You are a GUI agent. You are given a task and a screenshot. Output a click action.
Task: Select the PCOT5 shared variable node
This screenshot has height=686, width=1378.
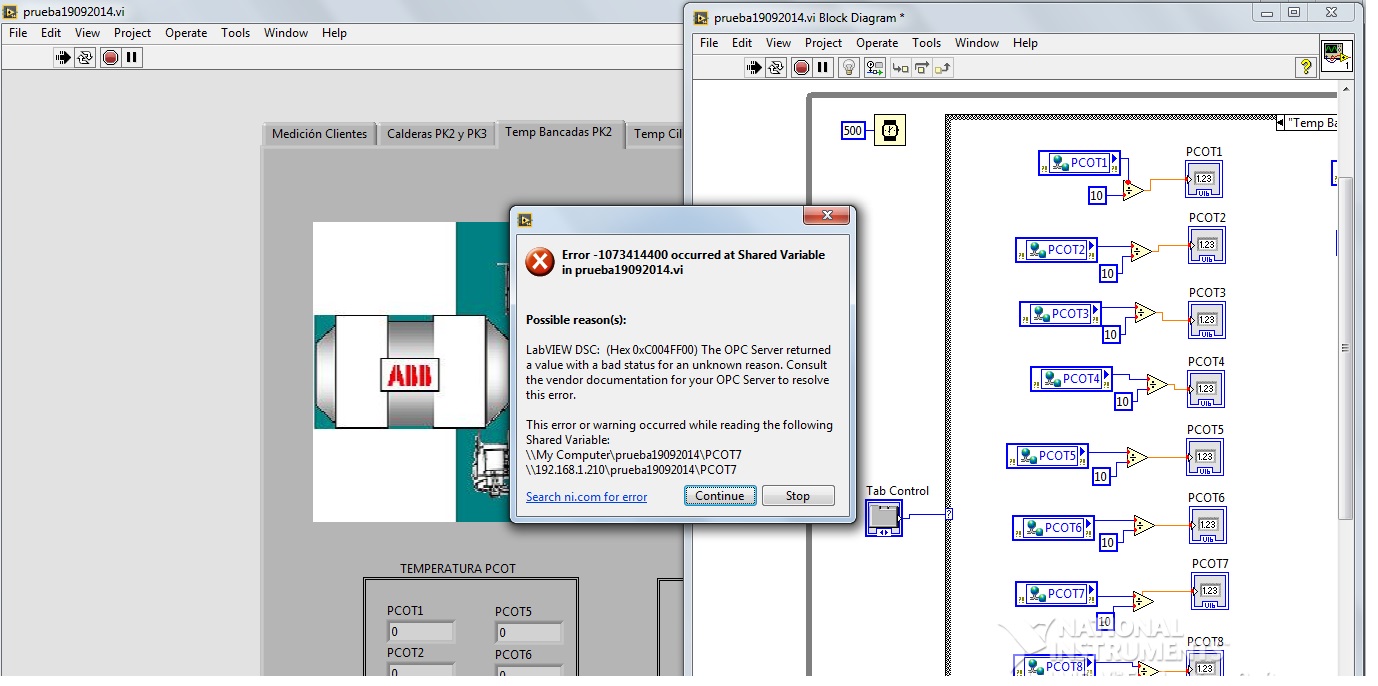(1047, 455)
